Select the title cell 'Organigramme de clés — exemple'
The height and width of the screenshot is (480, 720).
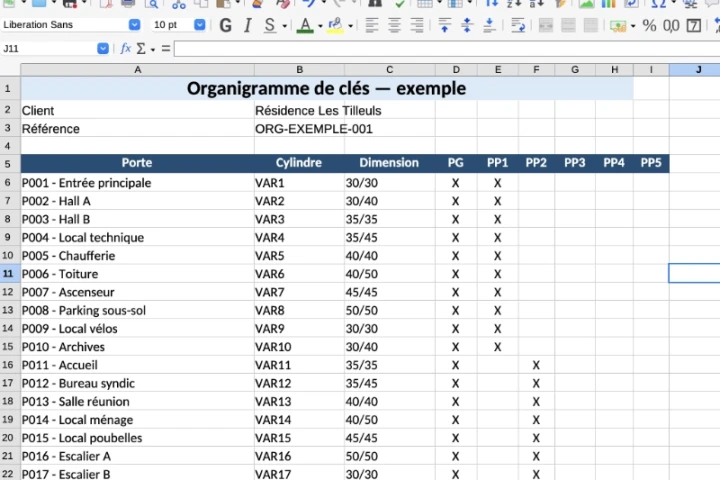pos(326,88)
